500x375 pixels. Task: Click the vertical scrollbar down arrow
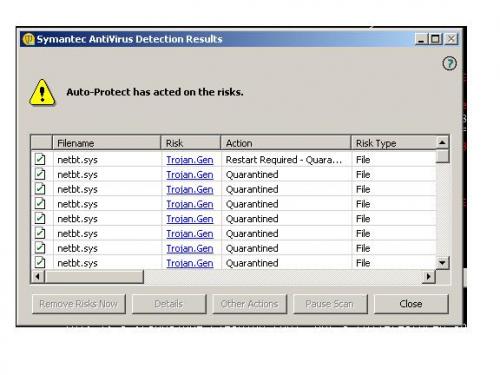[x=443, y=263]
